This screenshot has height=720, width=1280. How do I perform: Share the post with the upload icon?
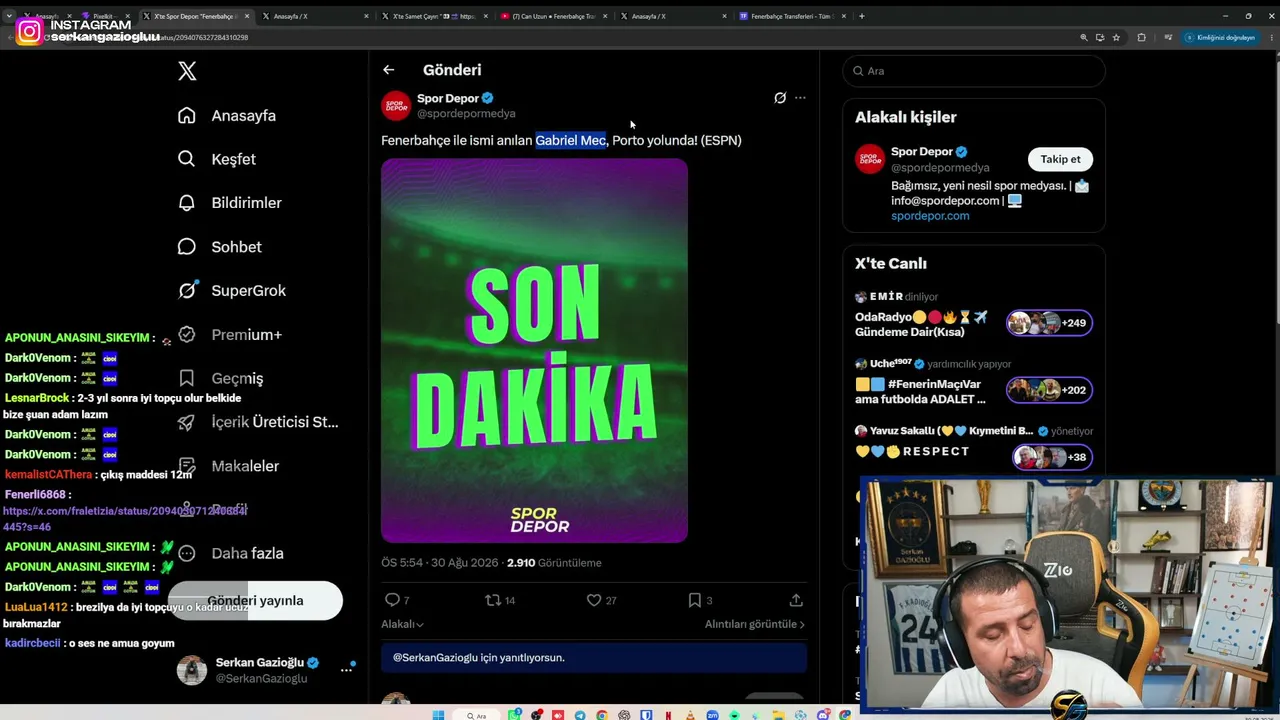(796, 600)
